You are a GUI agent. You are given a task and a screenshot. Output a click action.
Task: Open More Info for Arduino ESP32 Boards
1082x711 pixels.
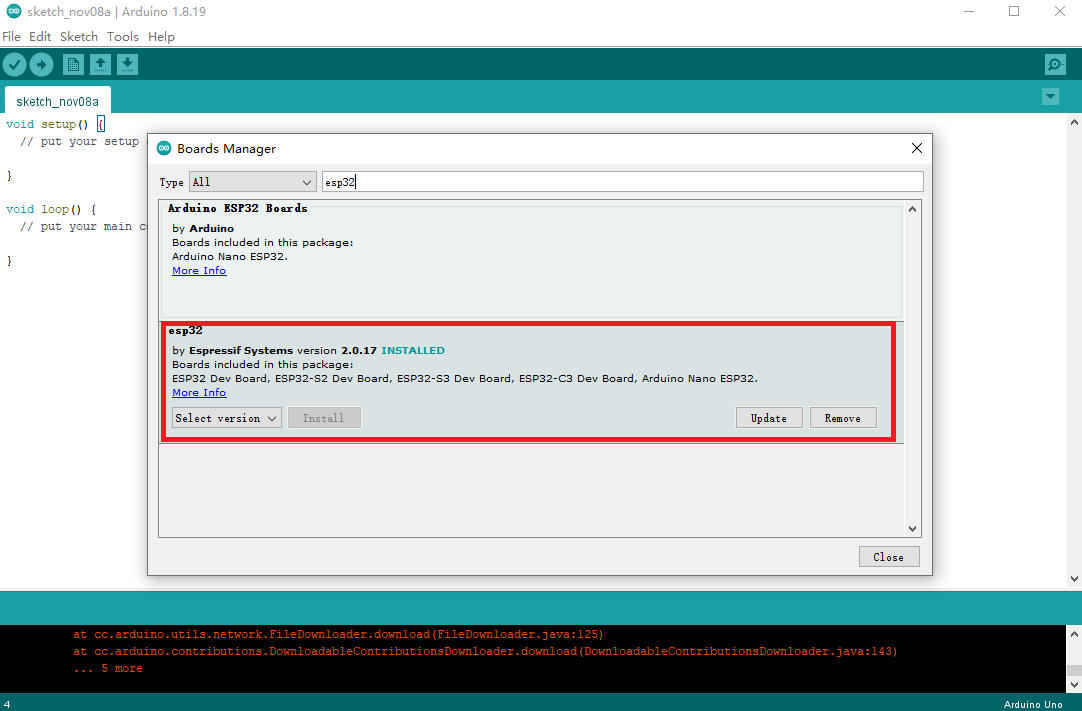199,271
